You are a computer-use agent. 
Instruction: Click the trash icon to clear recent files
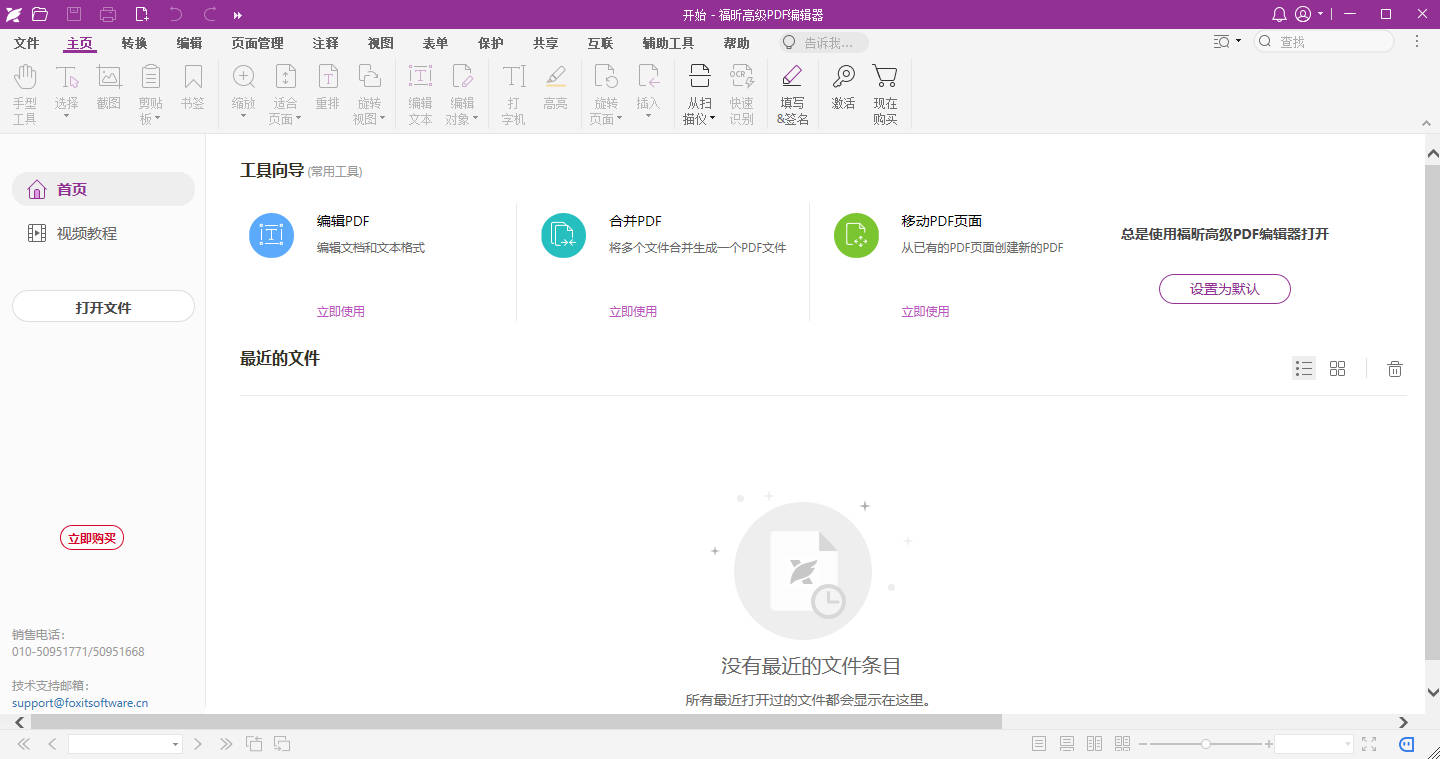click(1395, 369)
